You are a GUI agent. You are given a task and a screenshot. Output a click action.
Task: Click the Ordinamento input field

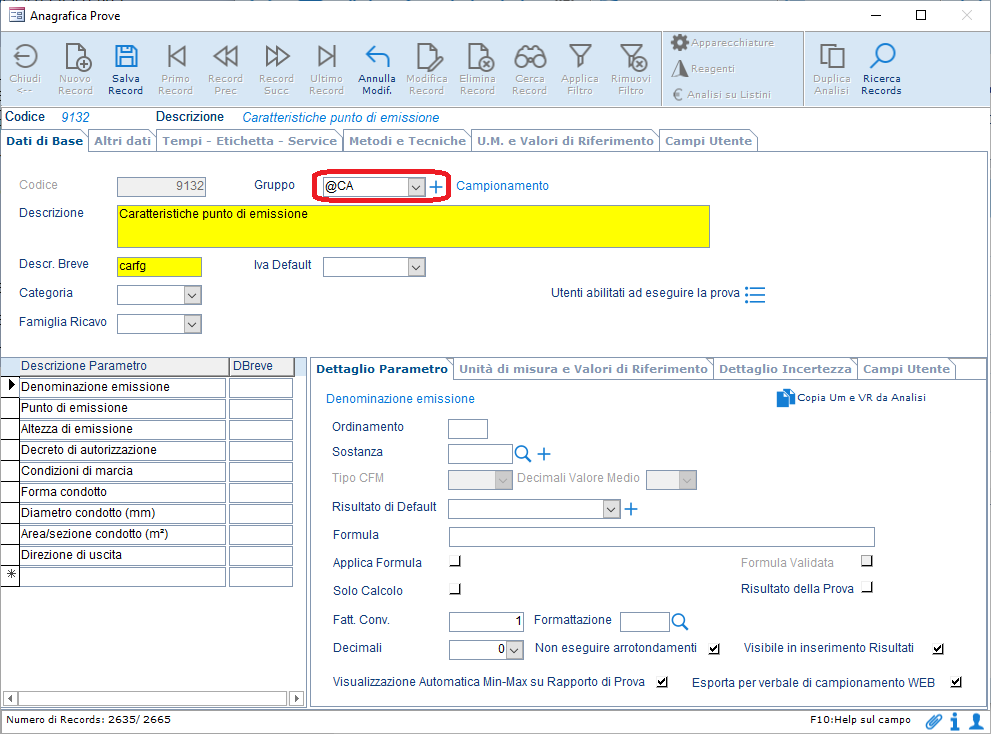click(468, 429)
